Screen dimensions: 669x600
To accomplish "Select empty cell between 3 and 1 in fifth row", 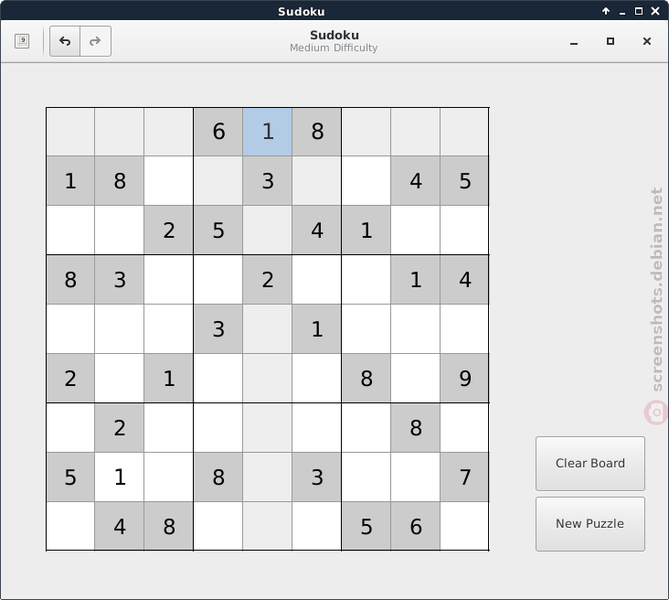I will [x=268, y=329].
